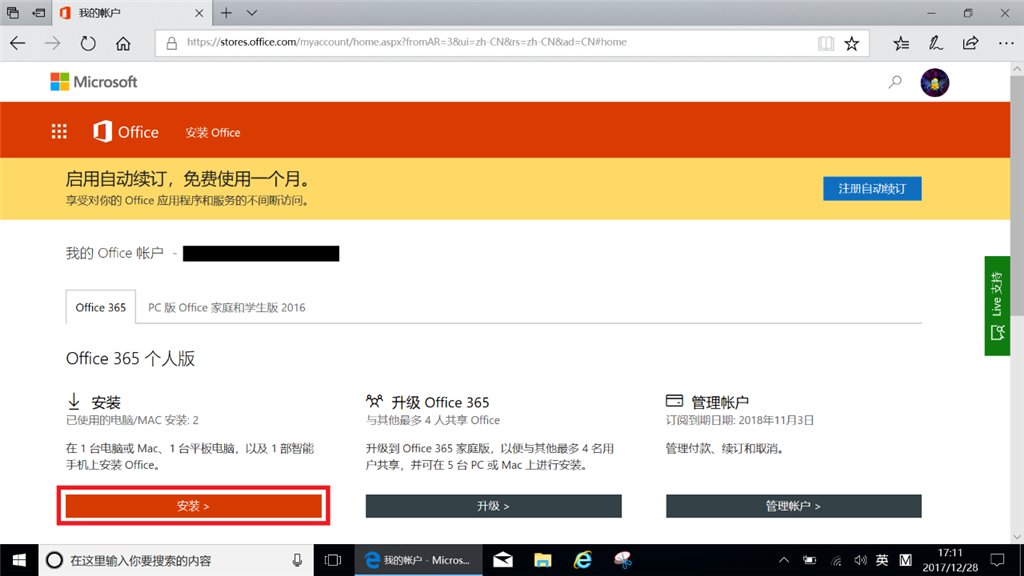Open the Windows Start menu
1024x576 pixels.
[x=19, y=560]
